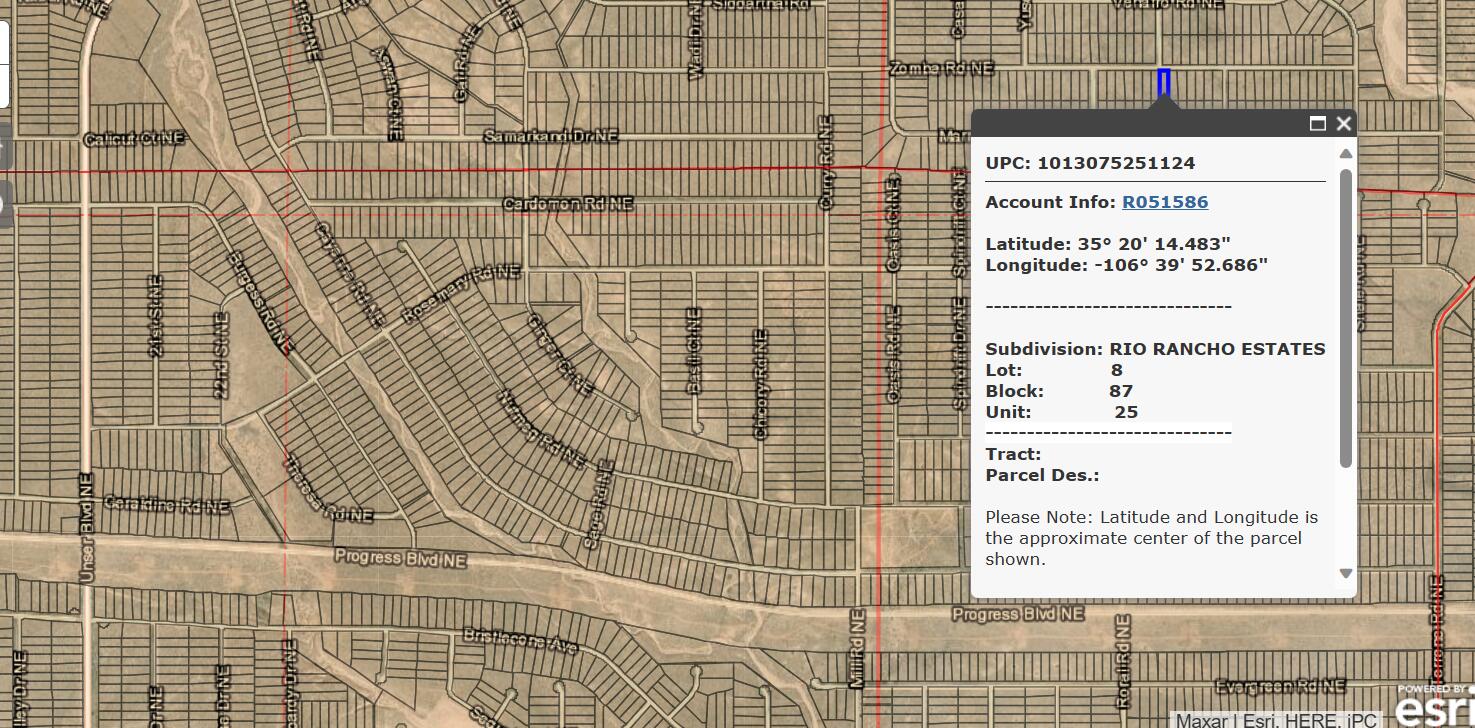Click the Curry Rd NE label
Viewport: 1475px width, 728px height.
[x=826, y=161]
